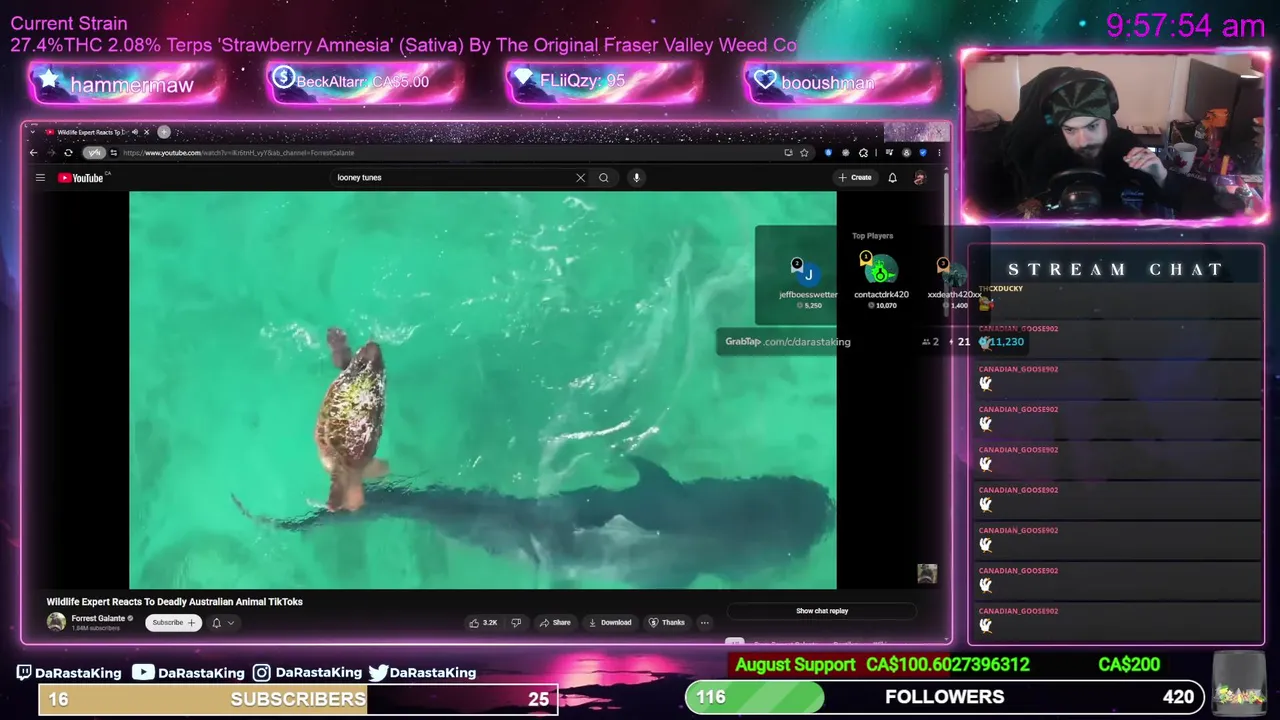The height and width of the screenshot is (720, 1280).
Task: Open more actions ellipsis under video
Action: pyautogui.click(x=704, y=622)
